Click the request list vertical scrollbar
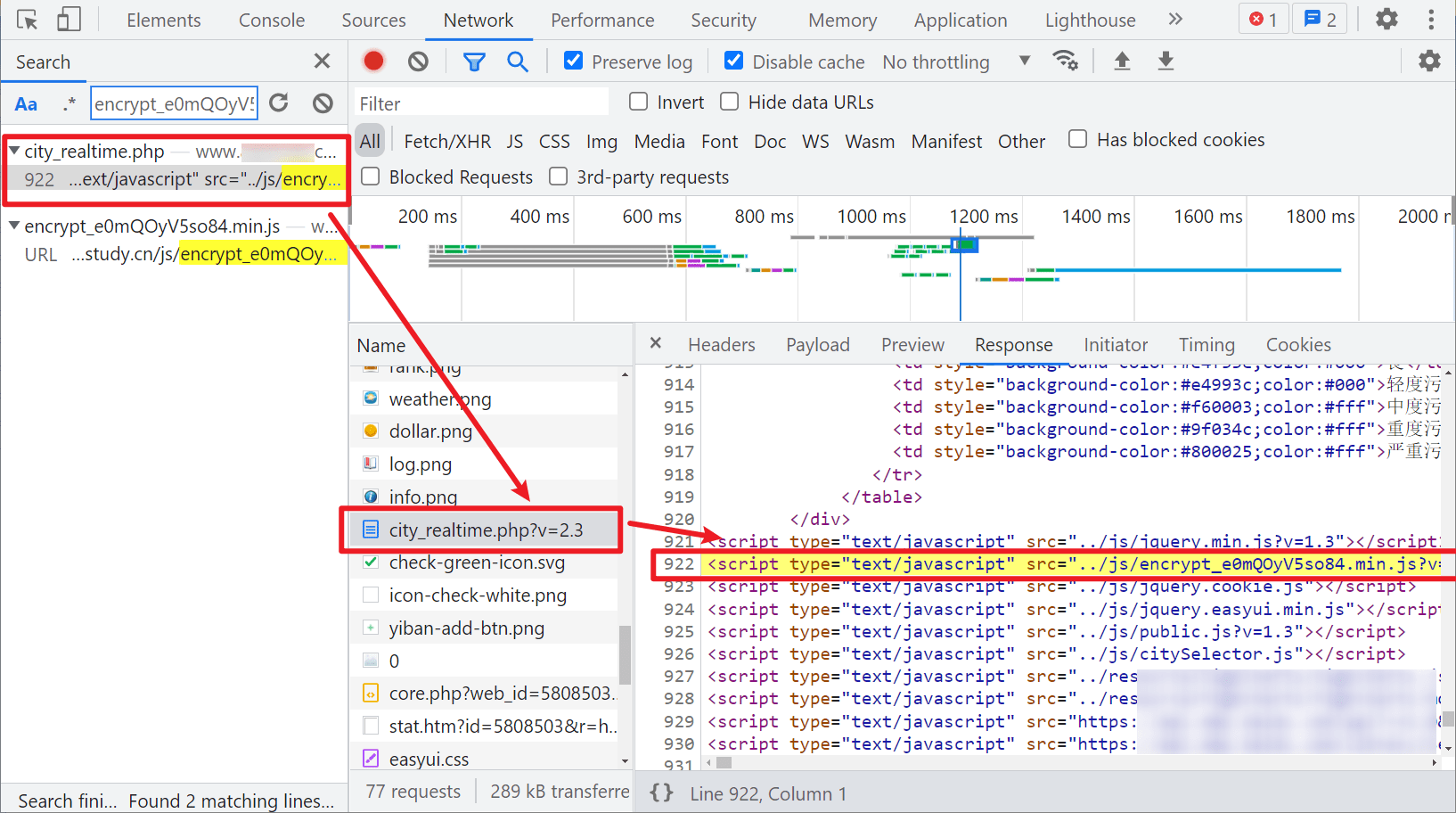Image resolution: width=1456 pixels, height=813 pixels. (625, 655)
